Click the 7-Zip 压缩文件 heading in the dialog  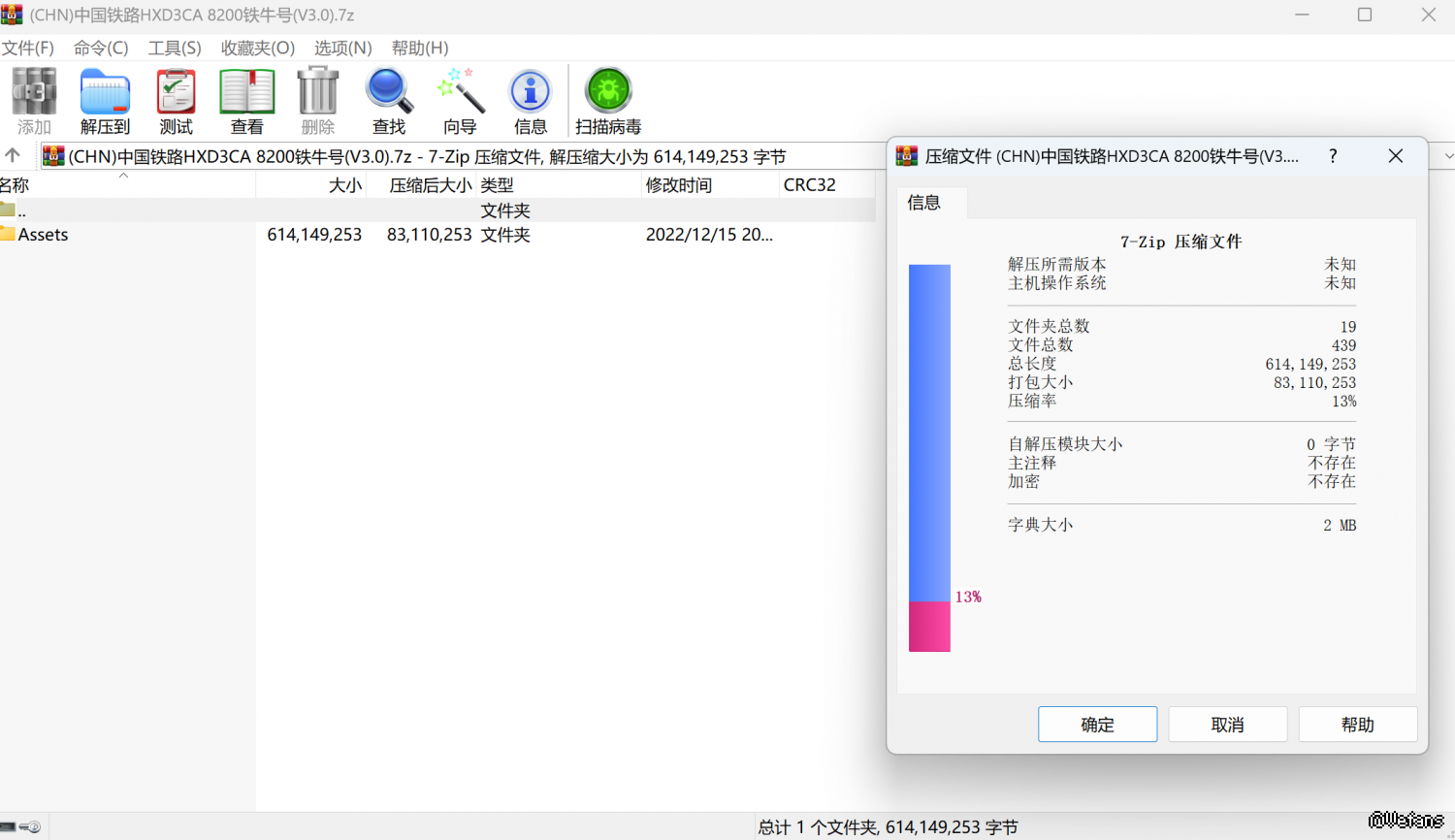(1180, 242)
